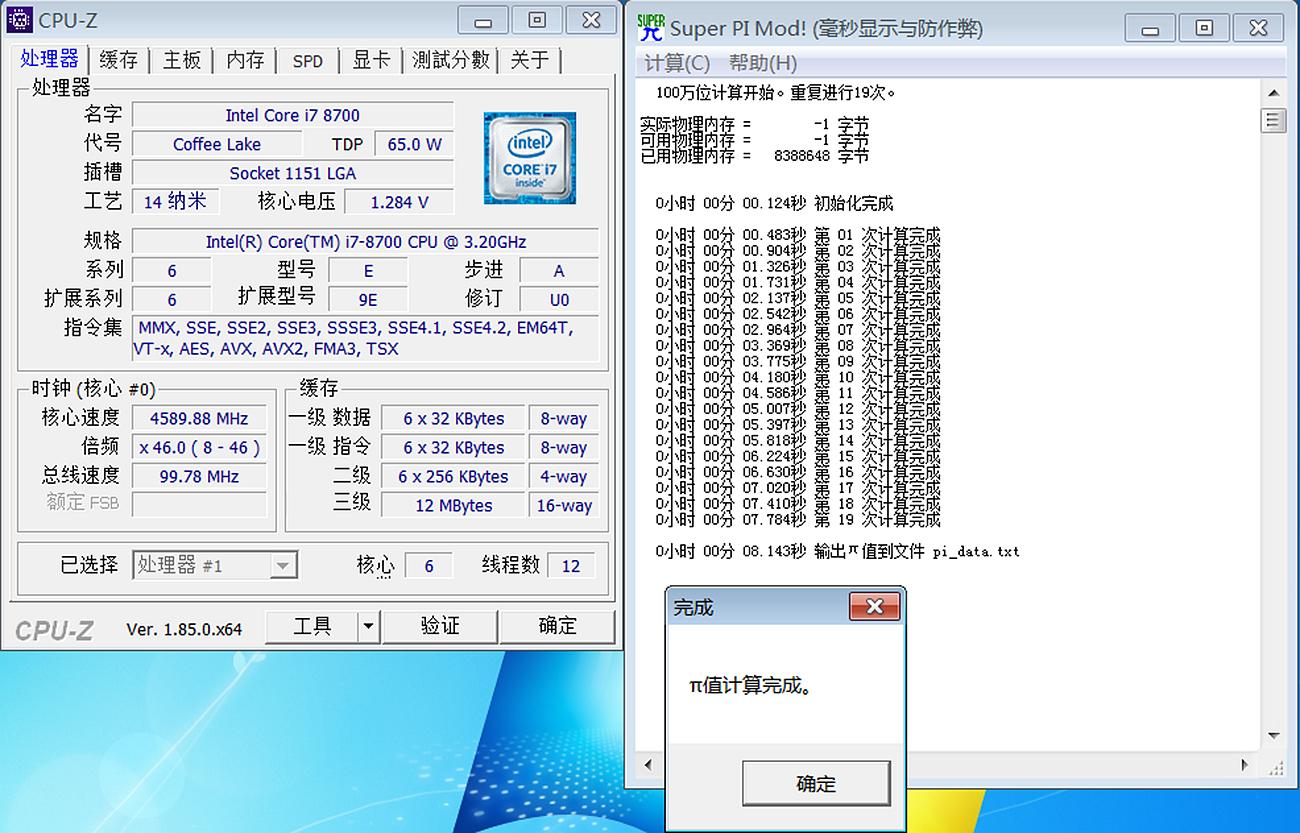Click the 14 纳米 process value
This screenshot has height=833, width=1300.
[x=175, y=202]
